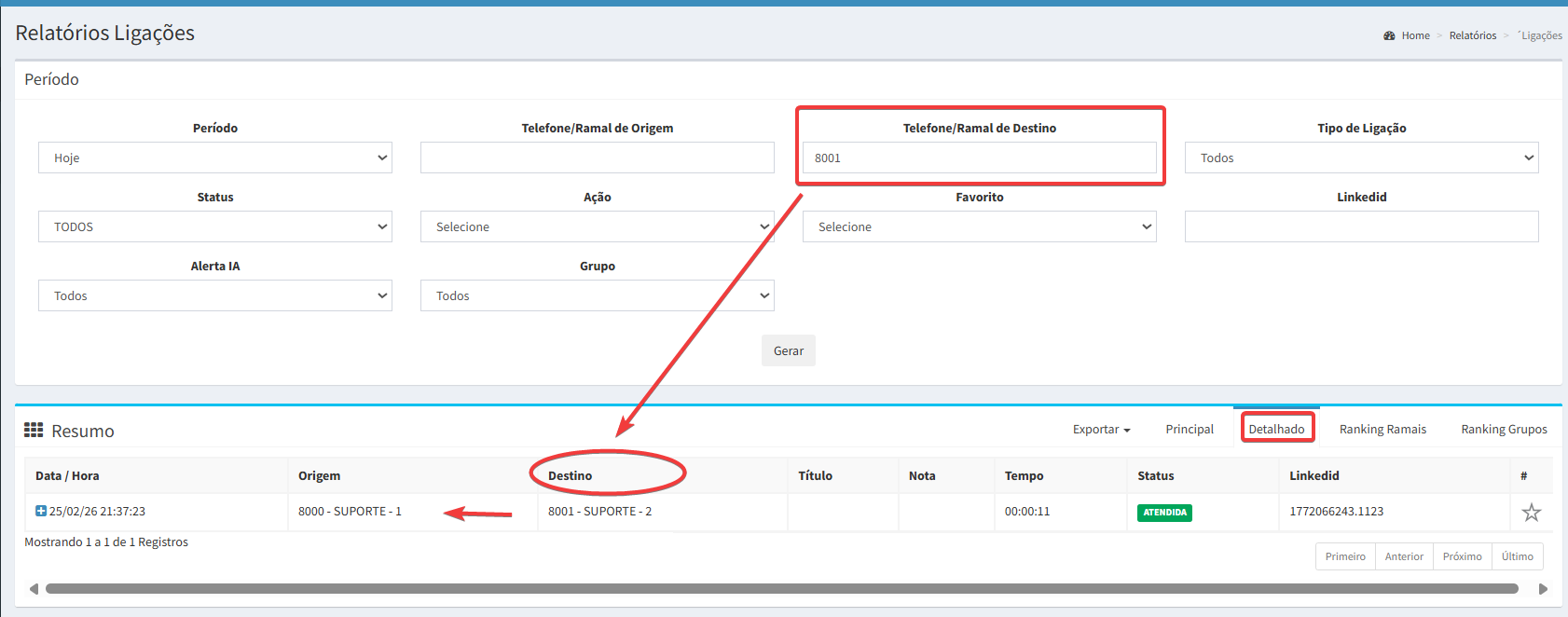Open the Favorito select dropdown
This screenshot has width=1568, height=617.
[x=979, y=226]
